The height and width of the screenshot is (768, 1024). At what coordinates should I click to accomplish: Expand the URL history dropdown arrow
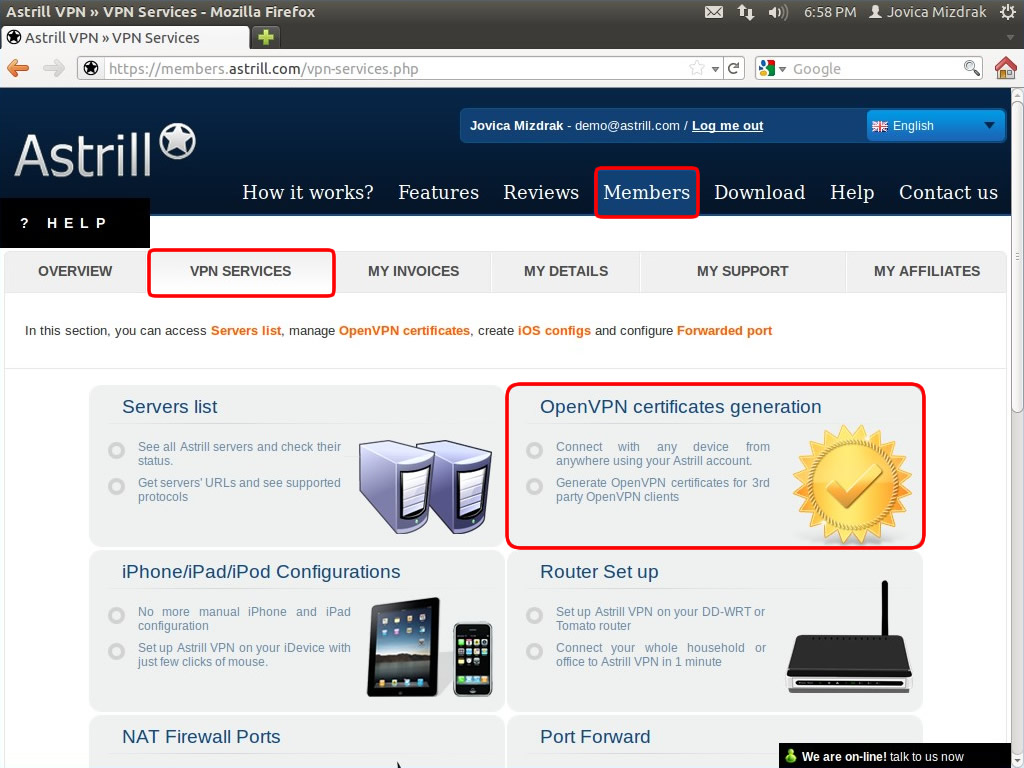pyautogui.click(x=716, y=69)
